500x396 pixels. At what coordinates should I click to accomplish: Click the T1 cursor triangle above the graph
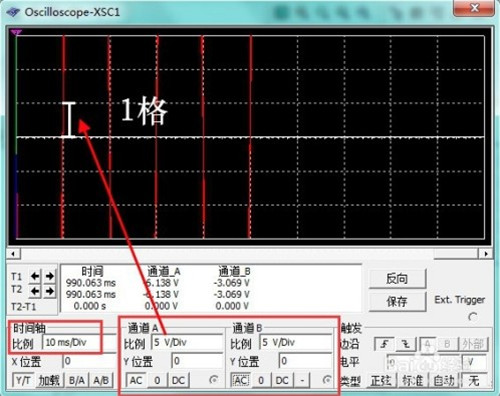pyautogui.click(x=16, y=32)
